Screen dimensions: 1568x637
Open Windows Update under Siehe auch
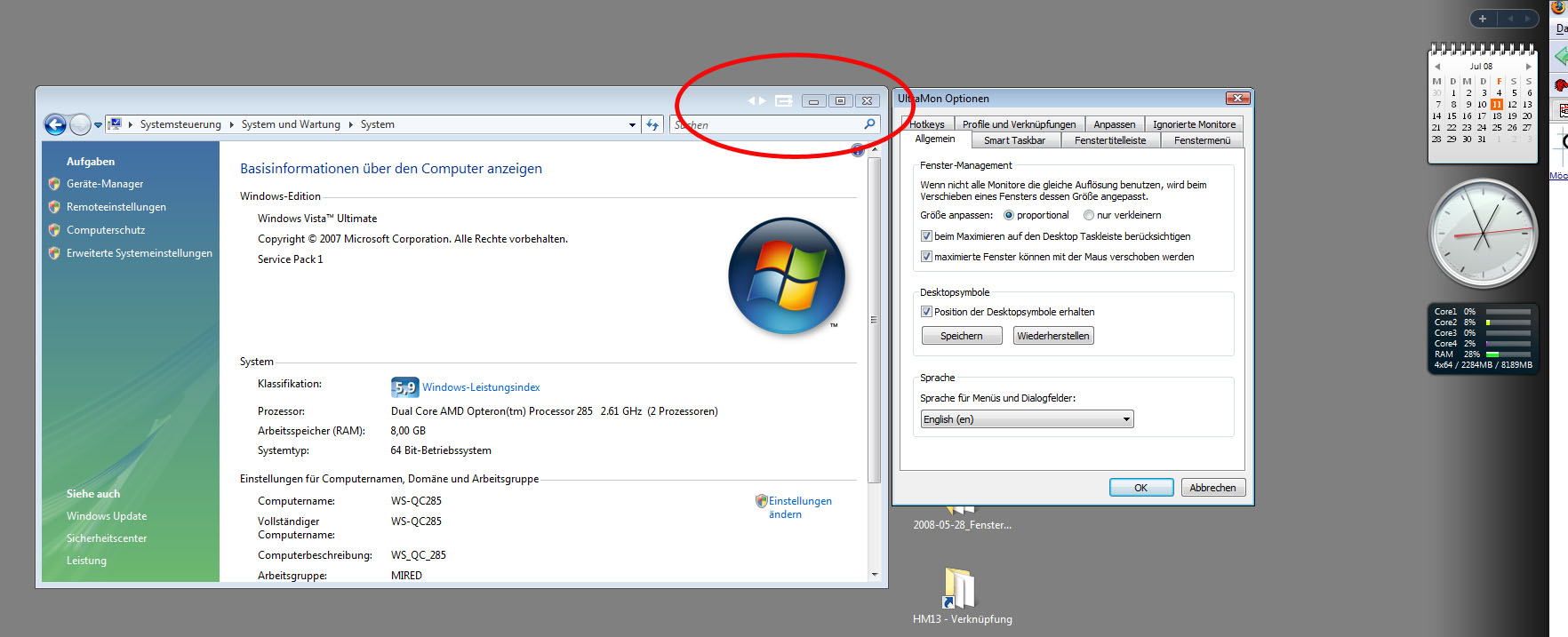click(x=107, y=516)
